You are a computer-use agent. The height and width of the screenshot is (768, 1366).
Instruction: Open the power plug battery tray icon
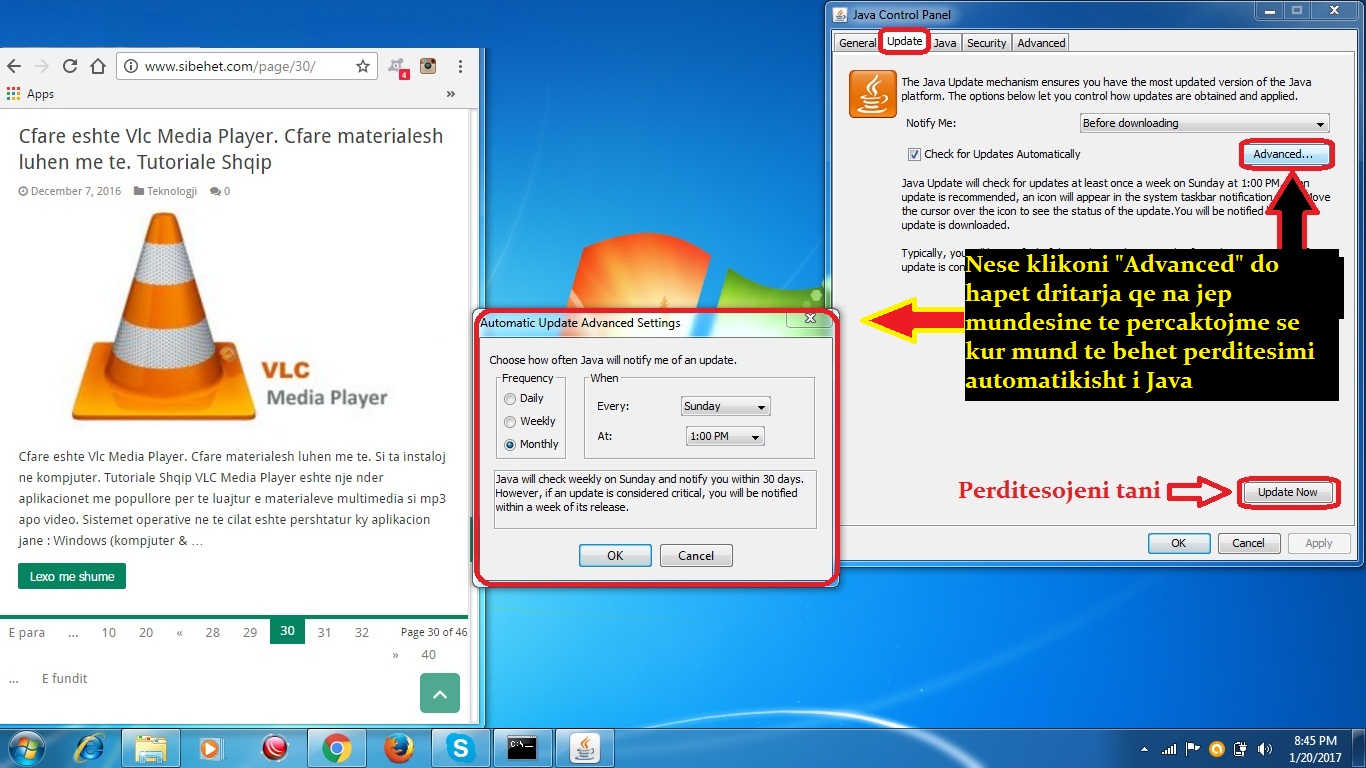[x=1240, y=748]
